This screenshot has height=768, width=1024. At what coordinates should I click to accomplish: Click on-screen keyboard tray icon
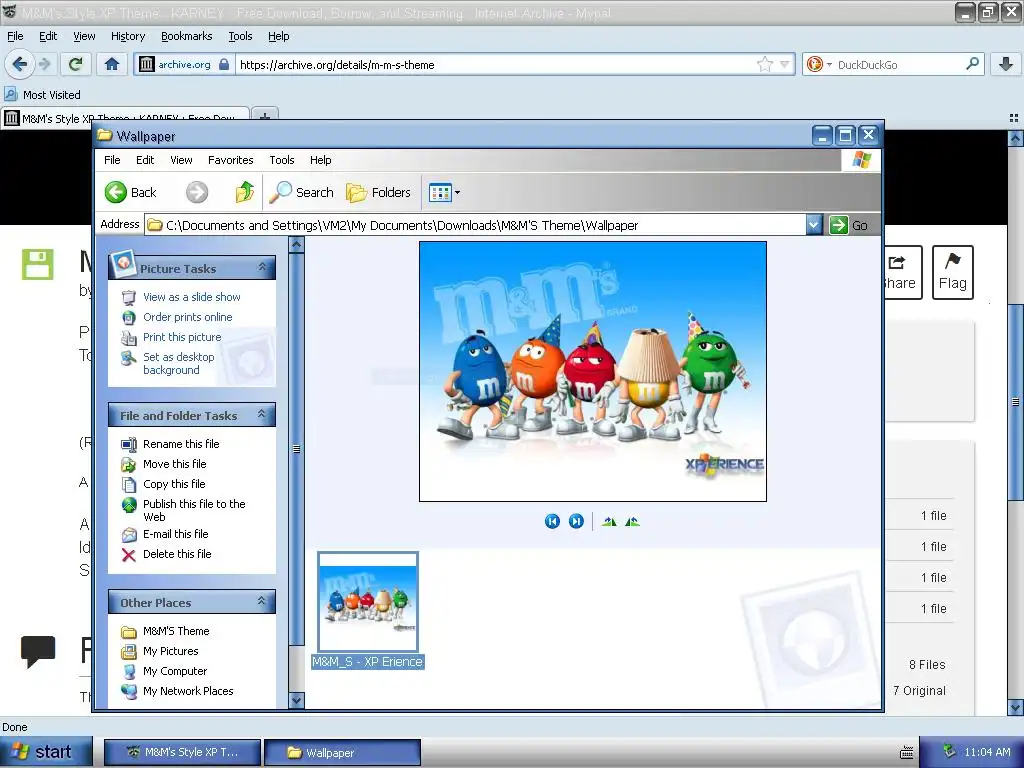click(x=906, y=752)
